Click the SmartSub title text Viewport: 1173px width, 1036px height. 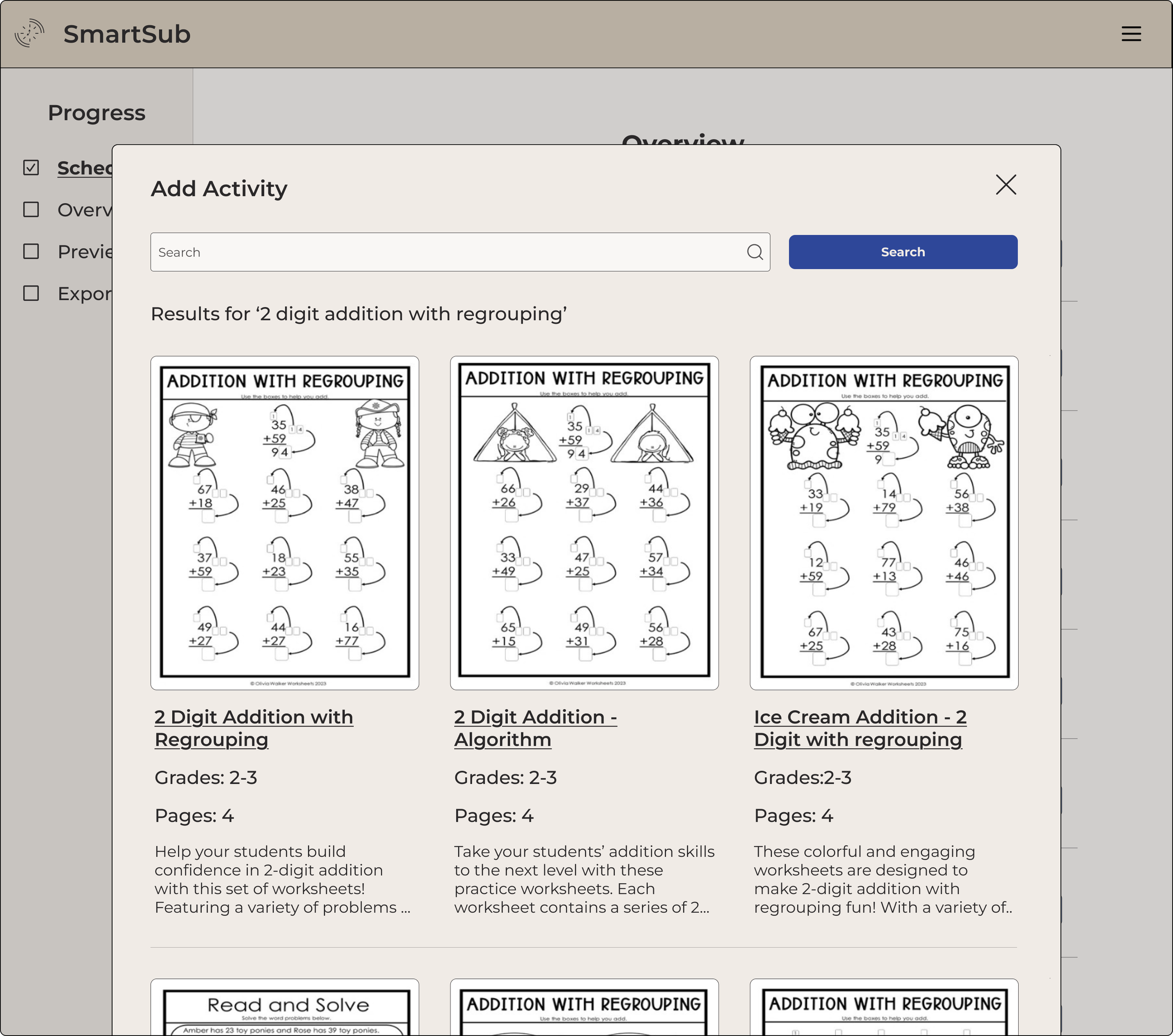(x=127, y=34)
